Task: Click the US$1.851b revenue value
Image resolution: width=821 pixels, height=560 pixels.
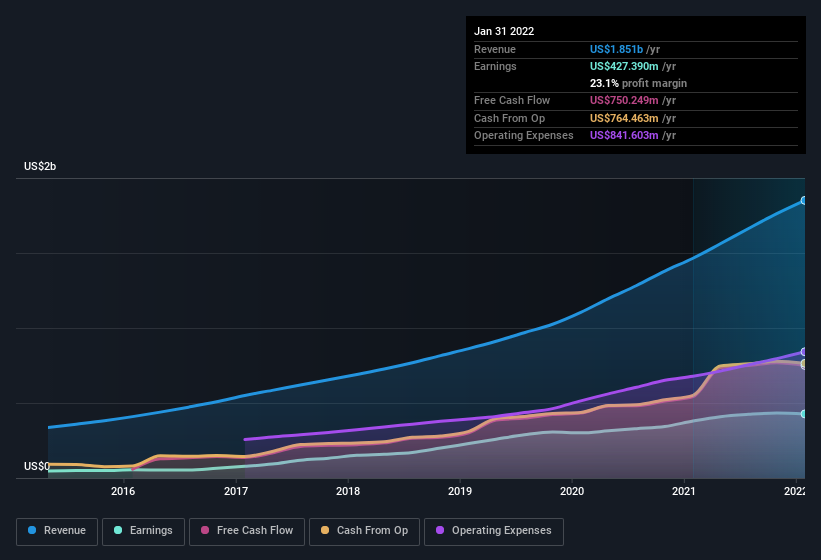Action: (616, 49)
